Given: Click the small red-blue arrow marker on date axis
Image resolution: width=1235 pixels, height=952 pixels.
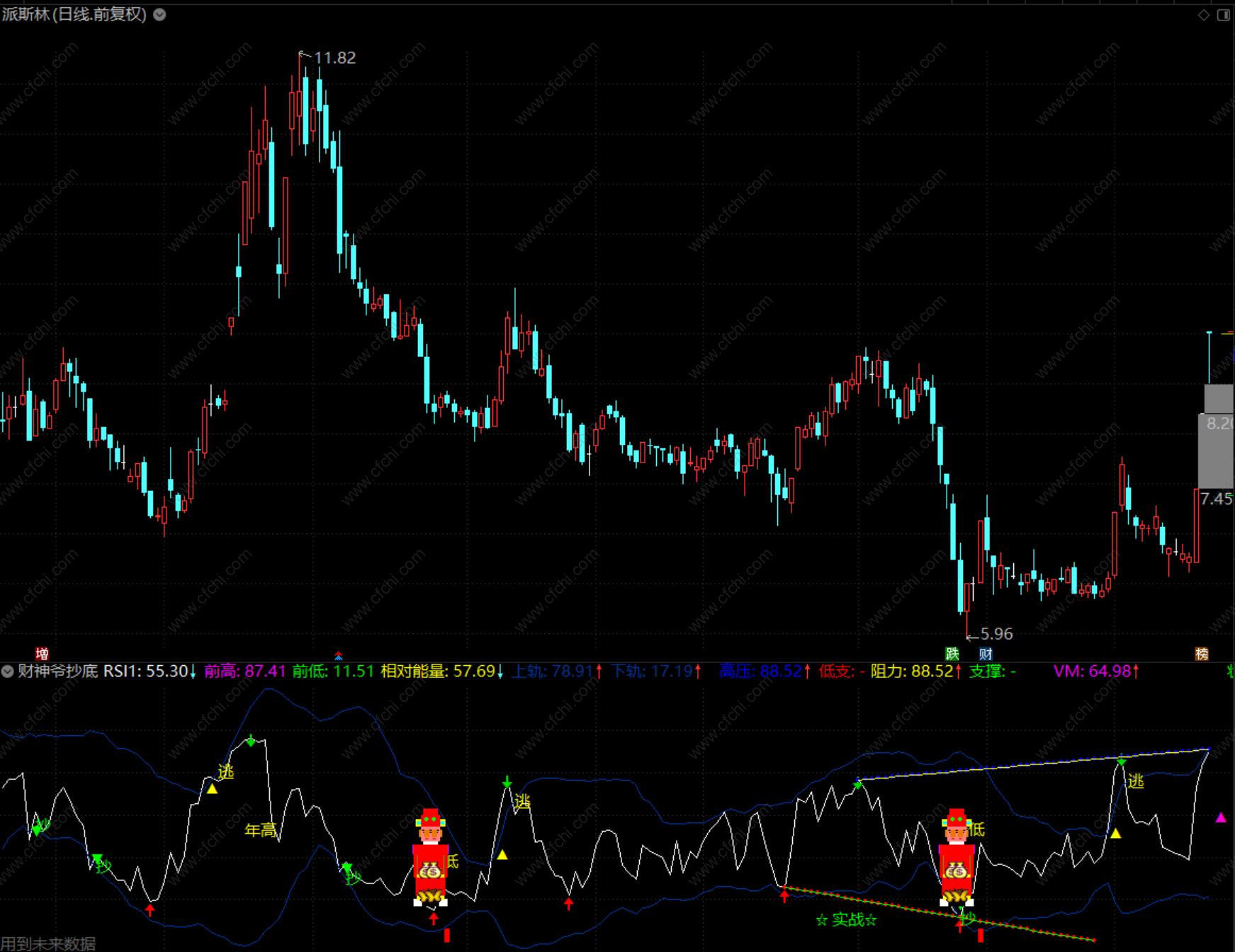Looking at the screenshot, I should (x=339, y=656).
